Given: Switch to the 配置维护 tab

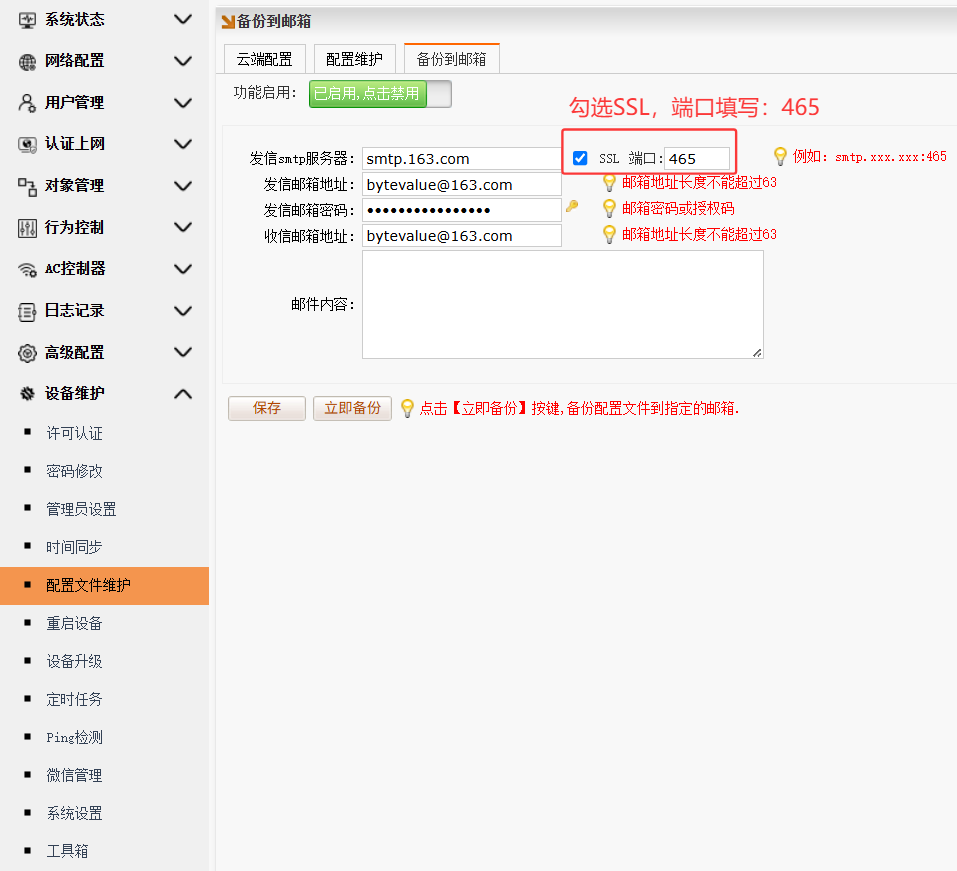Looking at the screenshot, I should [x=355, y=59].
